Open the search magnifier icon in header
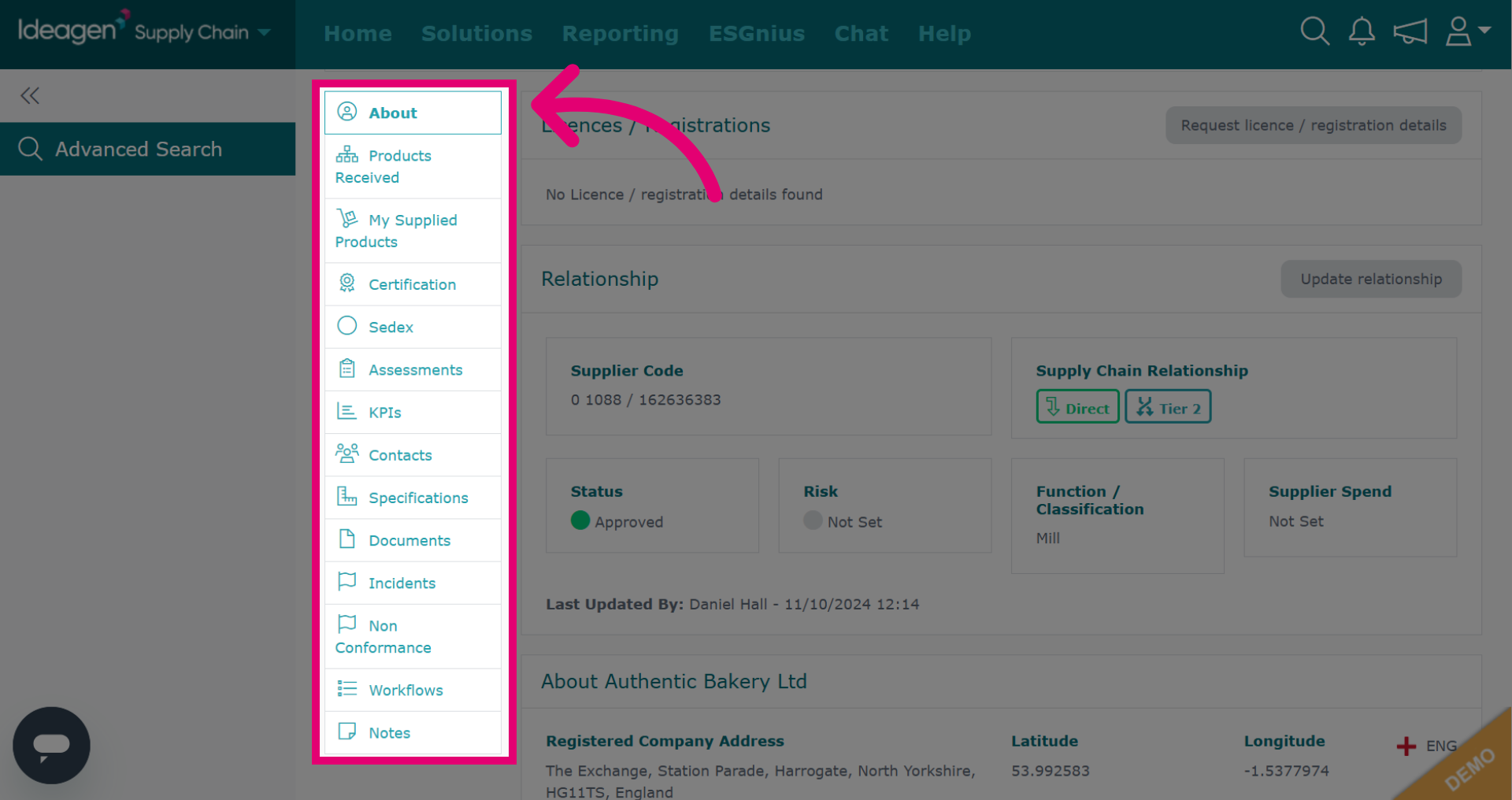1512x800 pixels. [x=1314, y=31]
